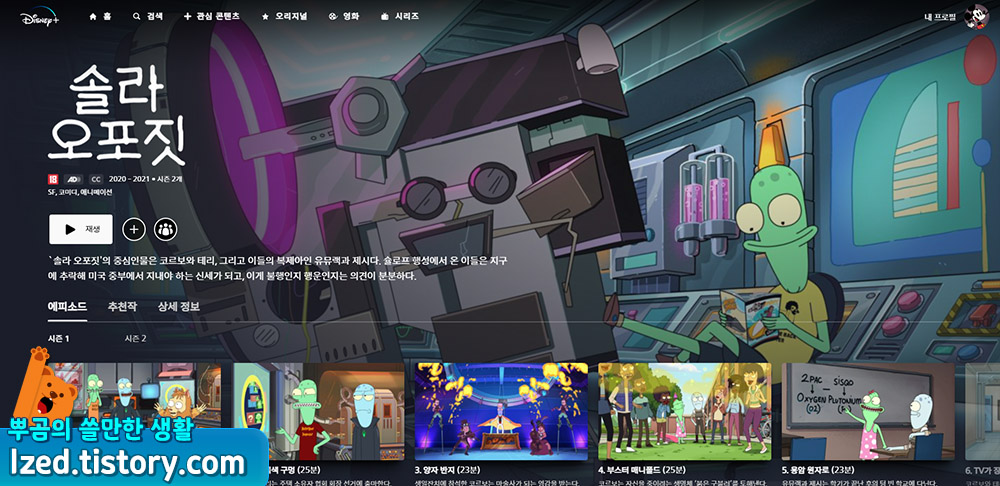Open the 시리즈 section
Screen dimensions: 1000x486
399,17
